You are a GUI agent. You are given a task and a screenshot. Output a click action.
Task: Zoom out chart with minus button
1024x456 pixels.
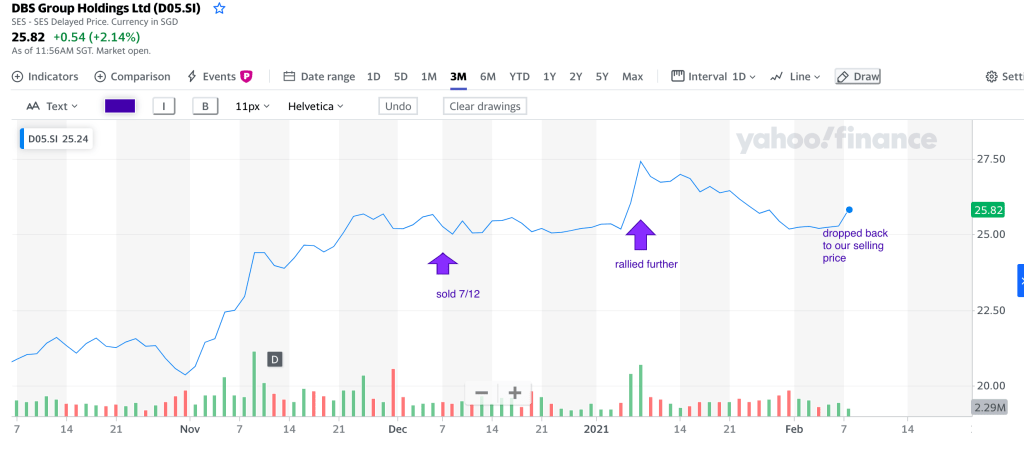pos(481,393)
